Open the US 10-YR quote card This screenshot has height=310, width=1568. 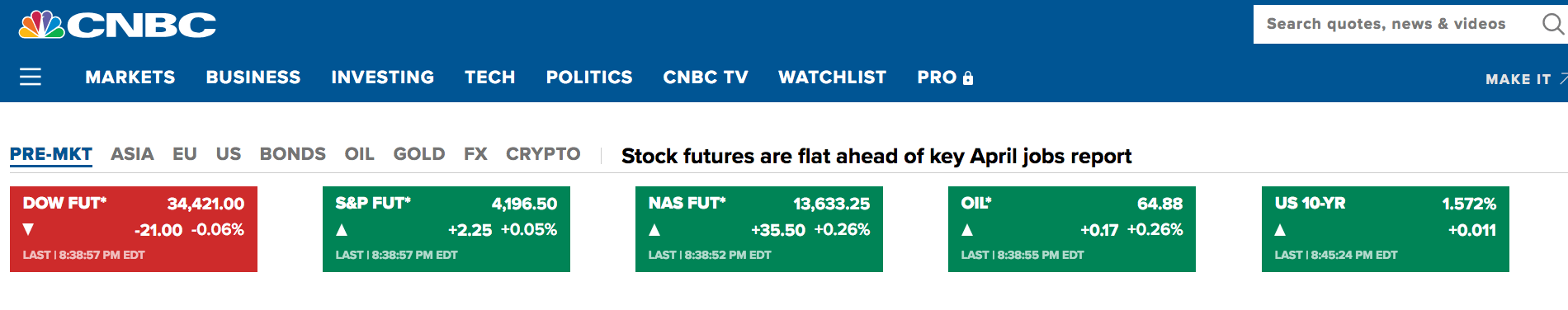point(1386,229)
